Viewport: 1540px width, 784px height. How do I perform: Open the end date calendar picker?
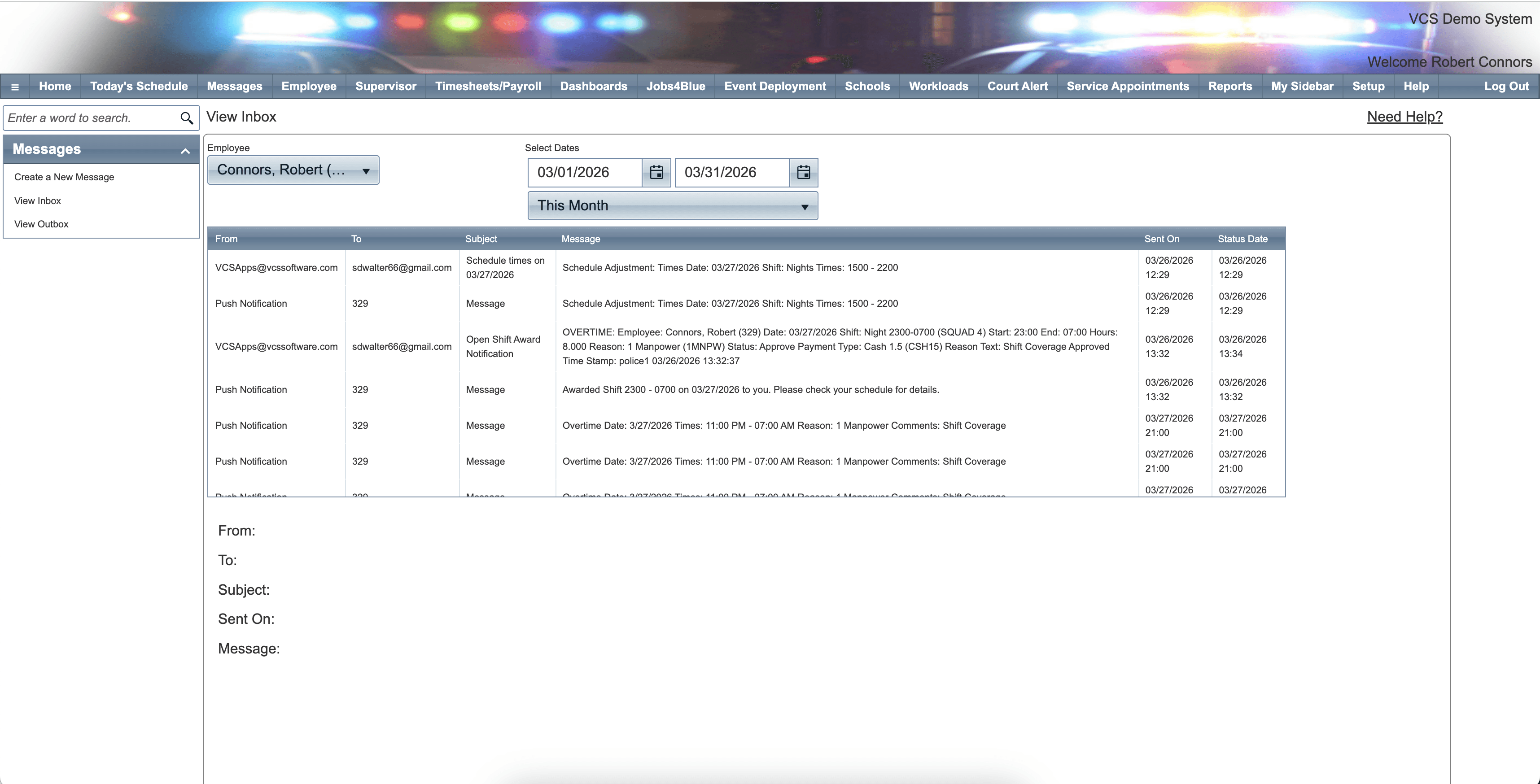pos(803,173)
